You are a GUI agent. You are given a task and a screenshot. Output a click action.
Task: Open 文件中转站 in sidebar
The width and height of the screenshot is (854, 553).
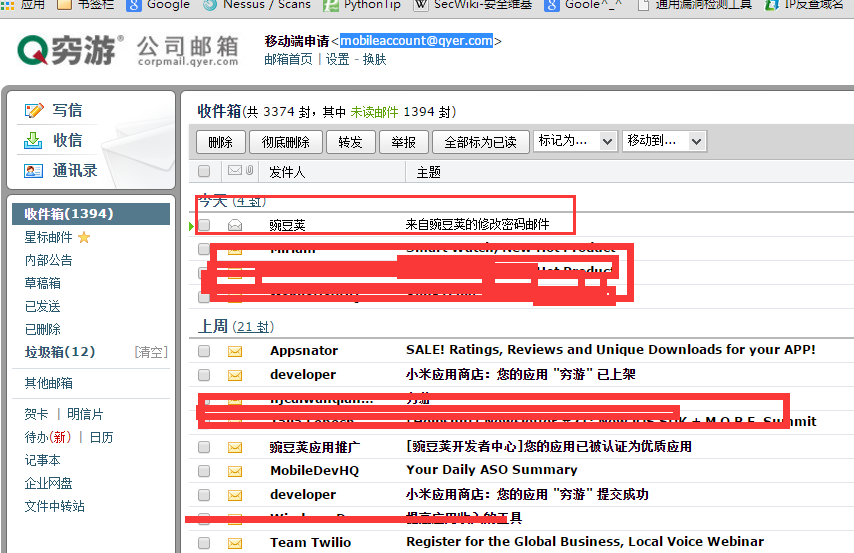click(x=54, y=506)
